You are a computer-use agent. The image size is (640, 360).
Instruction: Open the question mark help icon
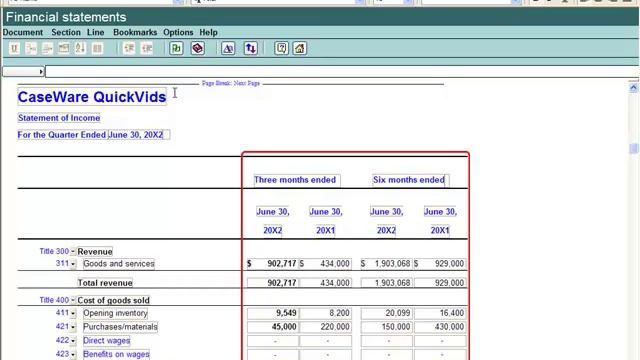[281, 49]
